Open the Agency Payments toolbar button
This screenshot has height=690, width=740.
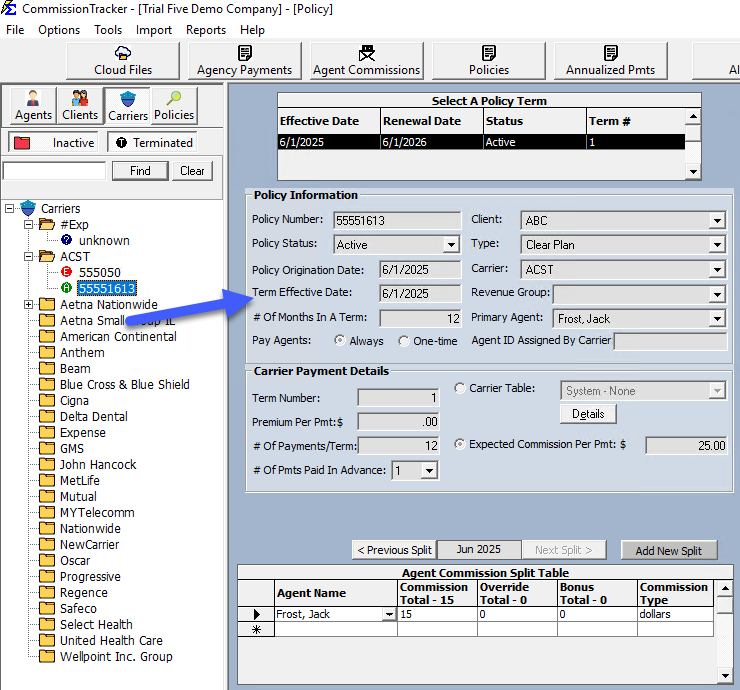245,60
